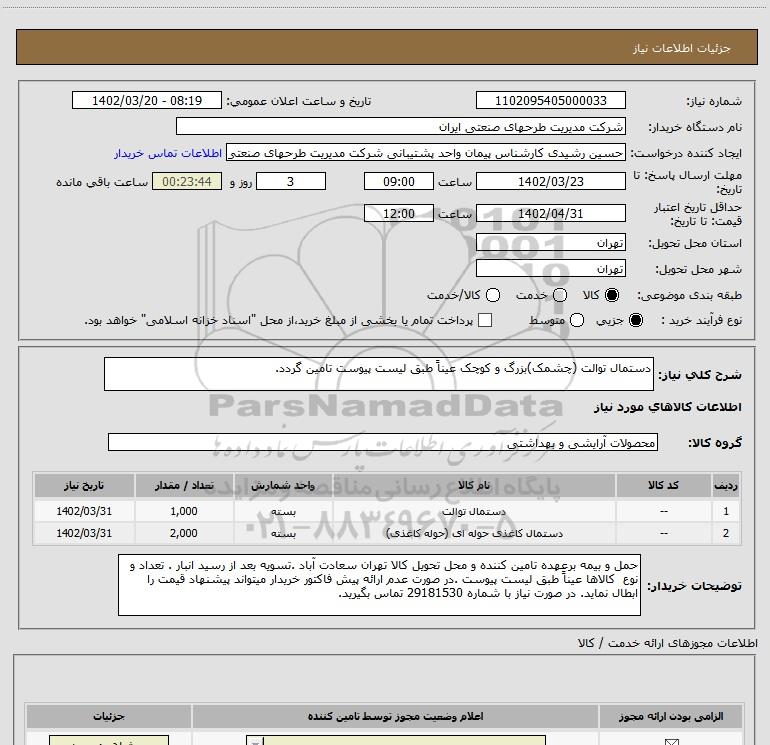Choose the متوسط purchase type radio
770x745 pixels.
click(x=577, y=320)
